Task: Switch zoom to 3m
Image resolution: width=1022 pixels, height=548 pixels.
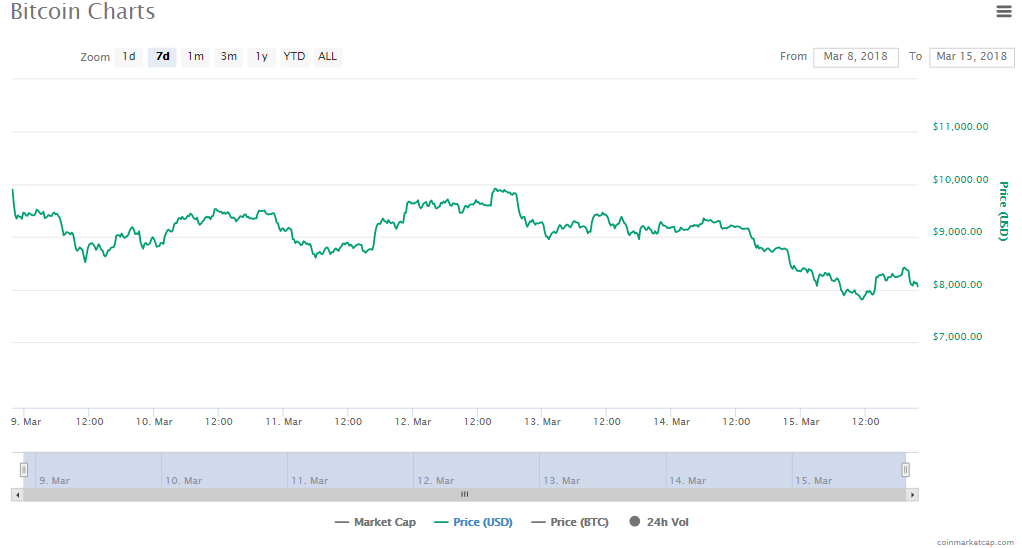Action: click(229, 57)
